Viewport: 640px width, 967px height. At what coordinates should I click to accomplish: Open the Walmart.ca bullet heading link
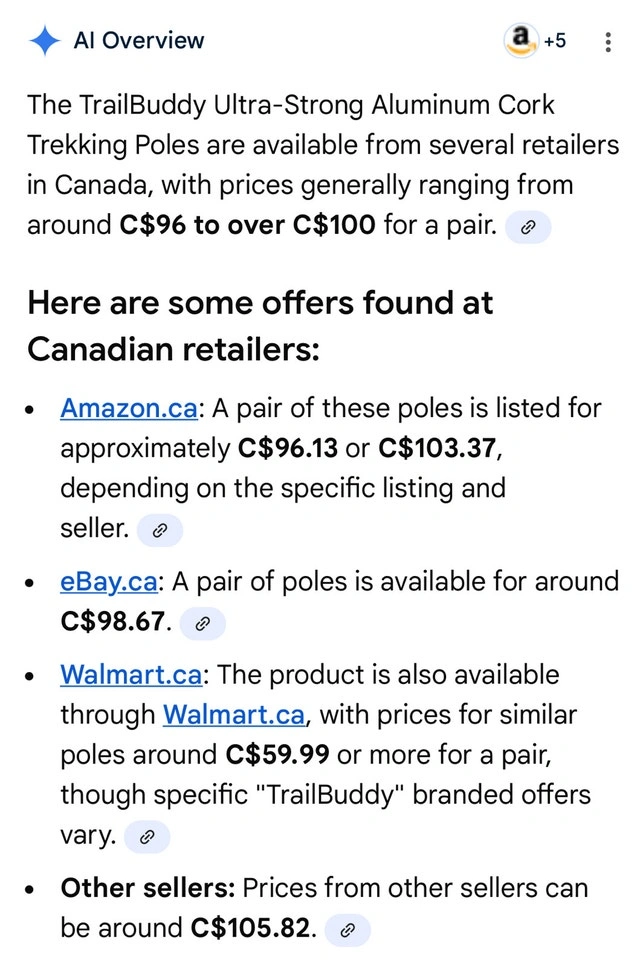131,675
